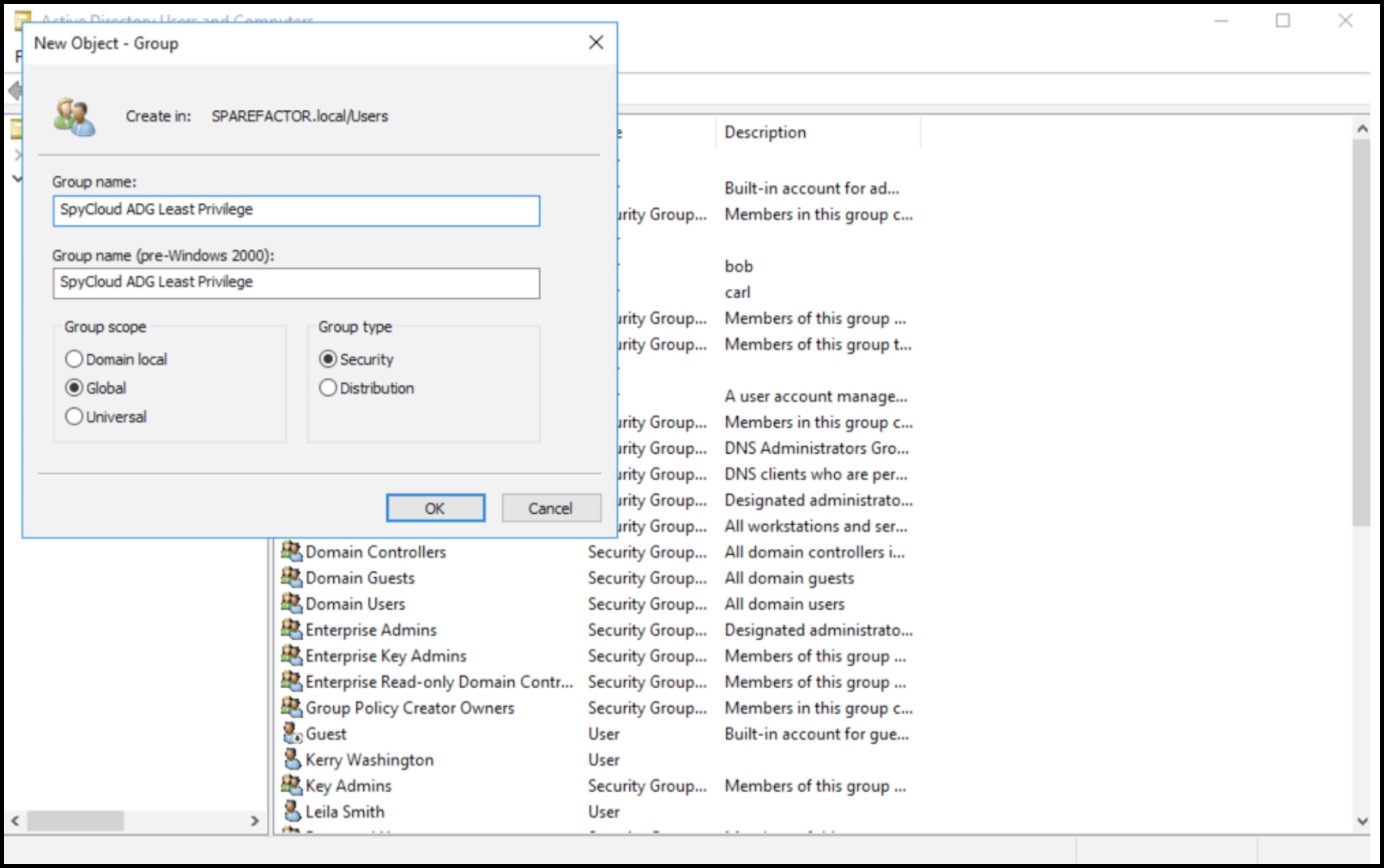Viewport: 1384px width, 868px height.
Task: Click the tree pane horizontal scrollbar thumb
Action: click(76, 820)
